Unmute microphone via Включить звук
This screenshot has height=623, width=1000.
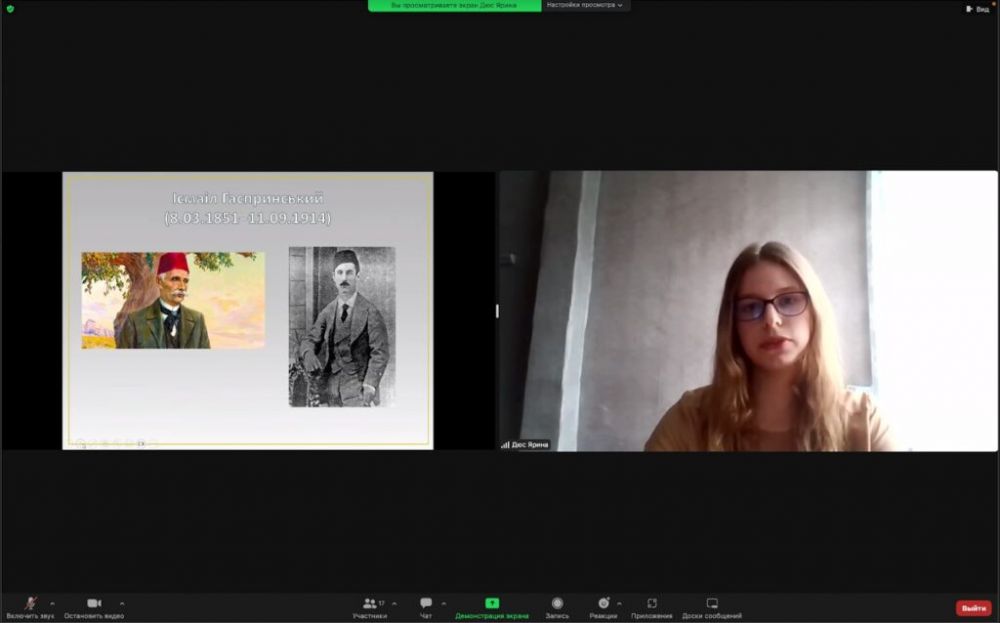coord(30,606)
